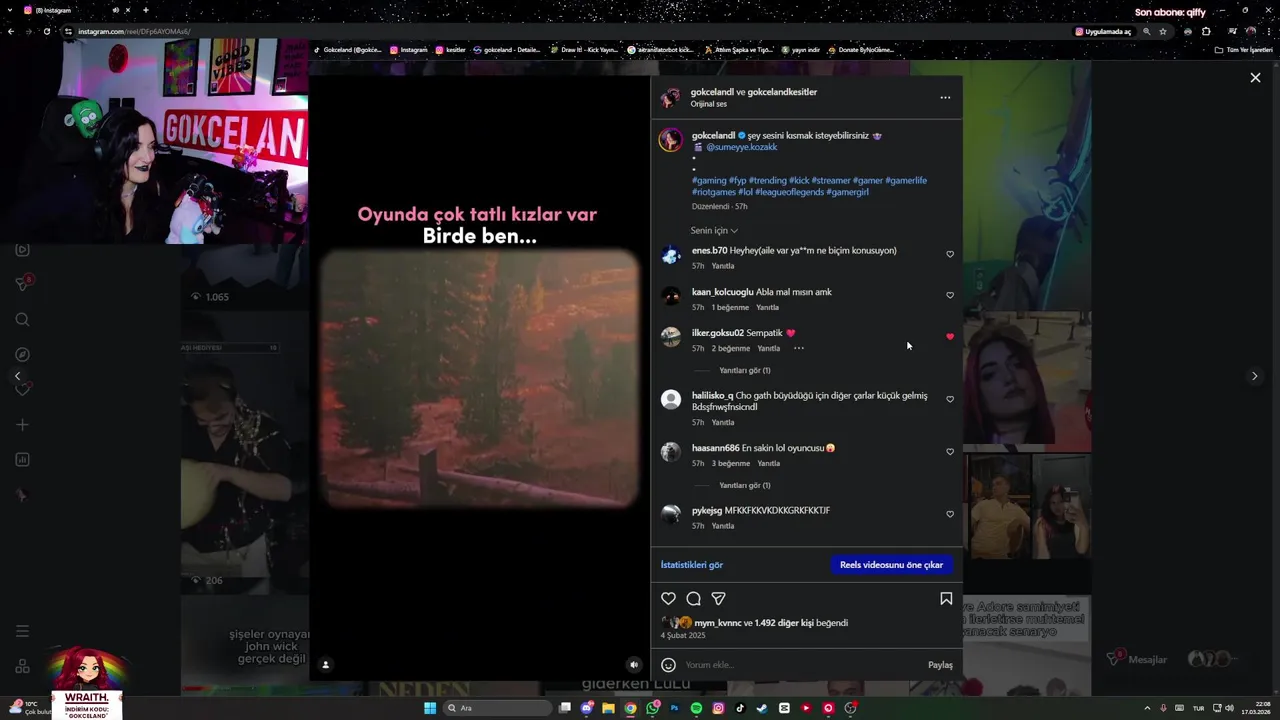
Task: Save the post with the bookmark icon
Action: click(x=946, y=599)
